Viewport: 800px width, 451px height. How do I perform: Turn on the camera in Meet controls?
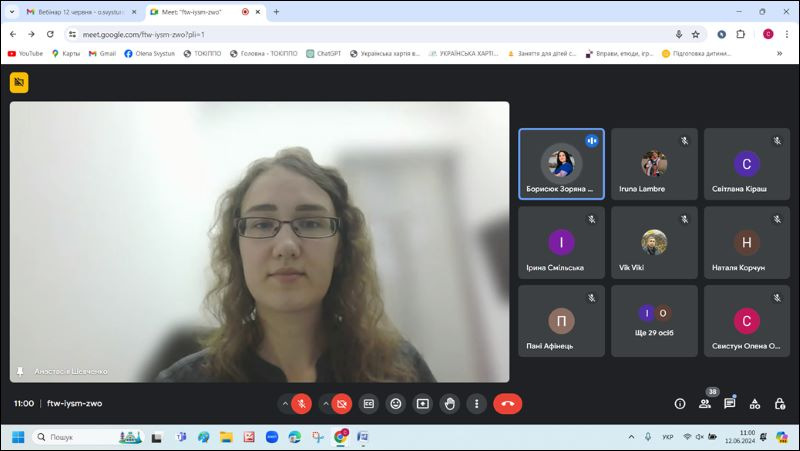click(x=342, y=404)
